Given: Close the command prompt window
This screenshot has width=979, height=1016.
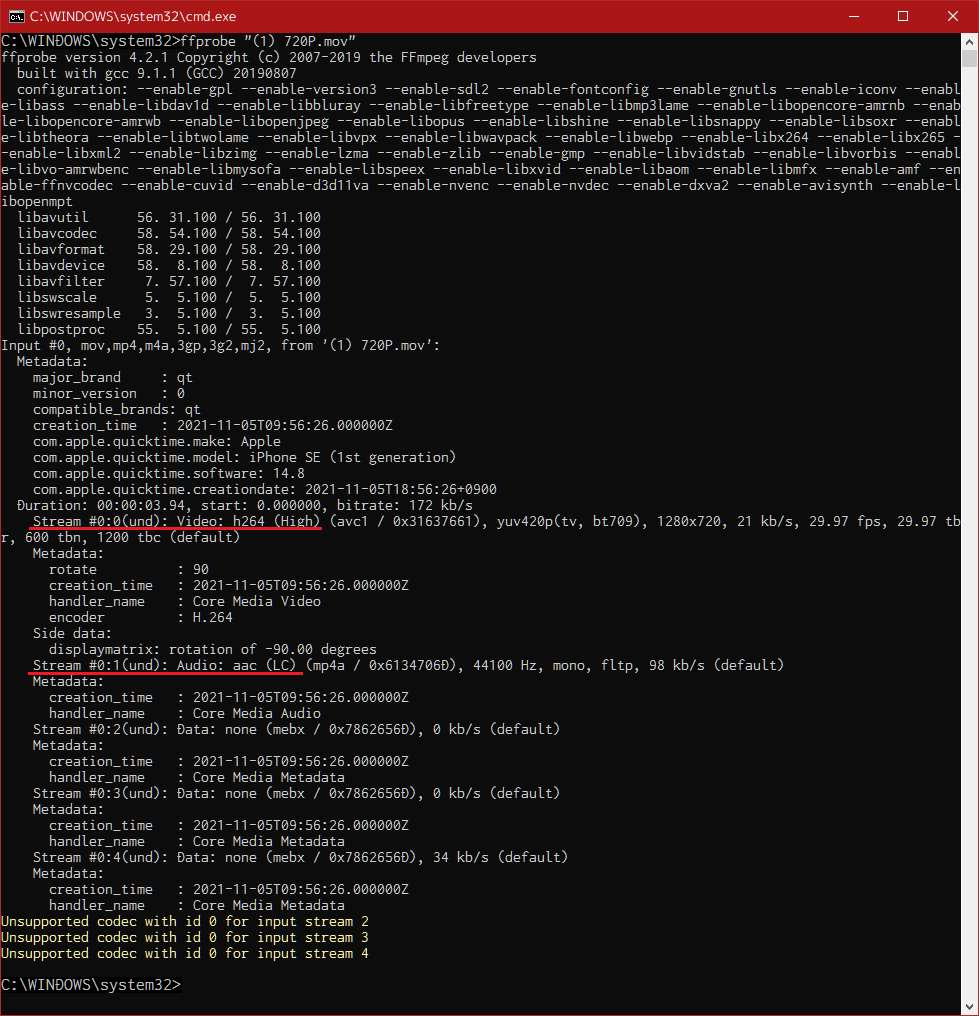Looking at the screenshot, I should pyautogui.click(x=952, y=16).
